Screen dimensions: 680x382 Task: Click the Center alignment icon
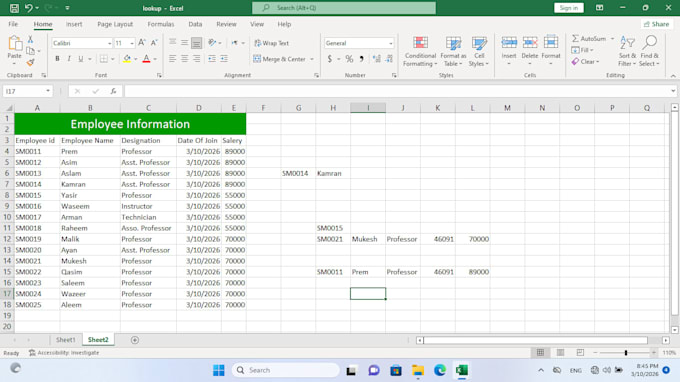(185, 59)
